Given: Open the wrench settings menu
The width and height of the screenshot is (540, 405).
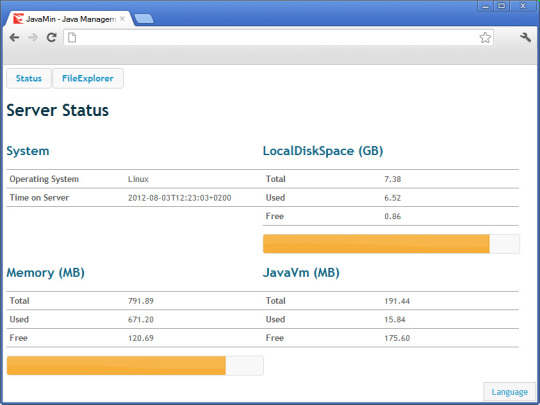Looking at the screenshot, I should [526, 37].
